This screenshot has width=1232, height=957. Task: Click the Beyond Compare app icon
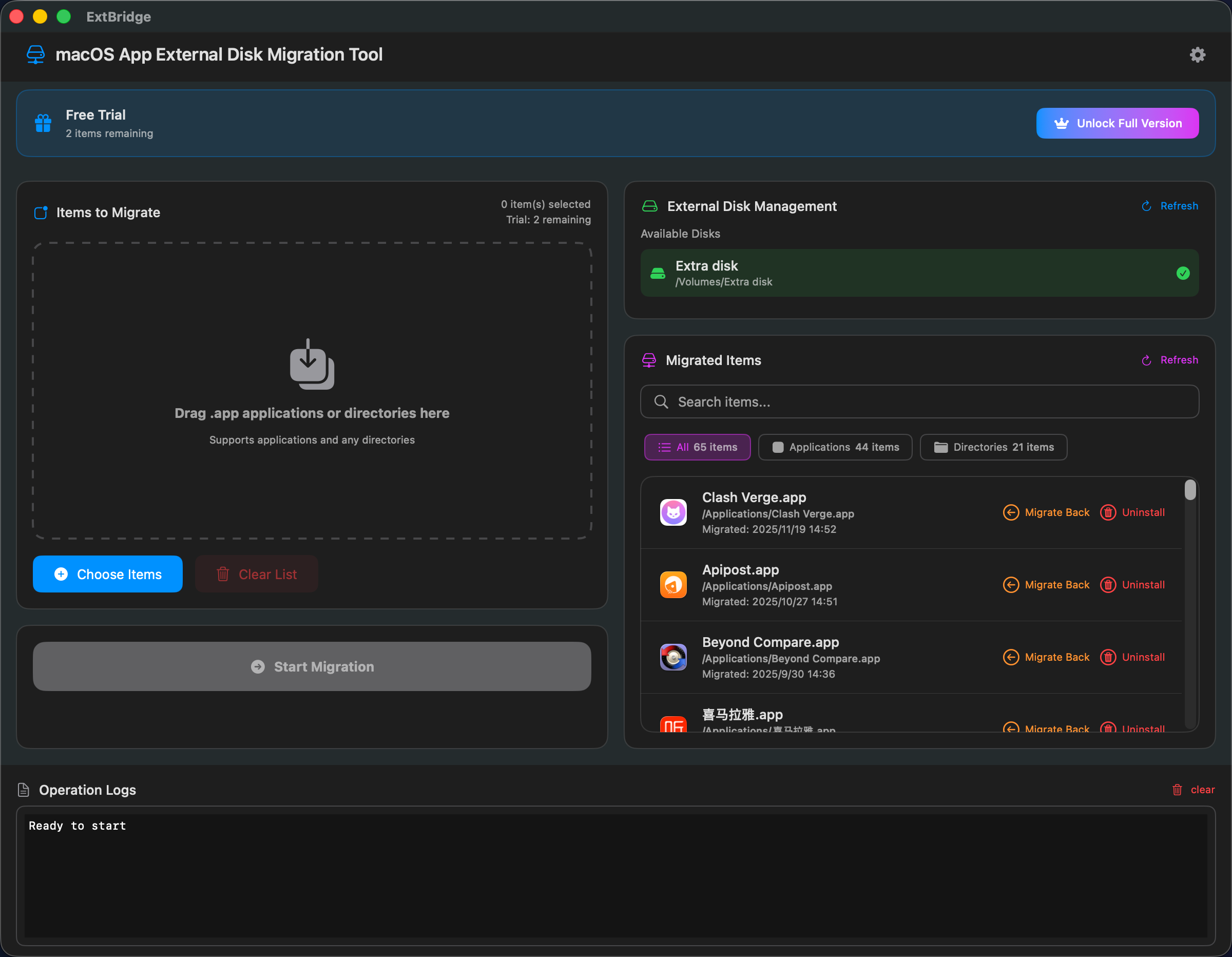[673, 657]
